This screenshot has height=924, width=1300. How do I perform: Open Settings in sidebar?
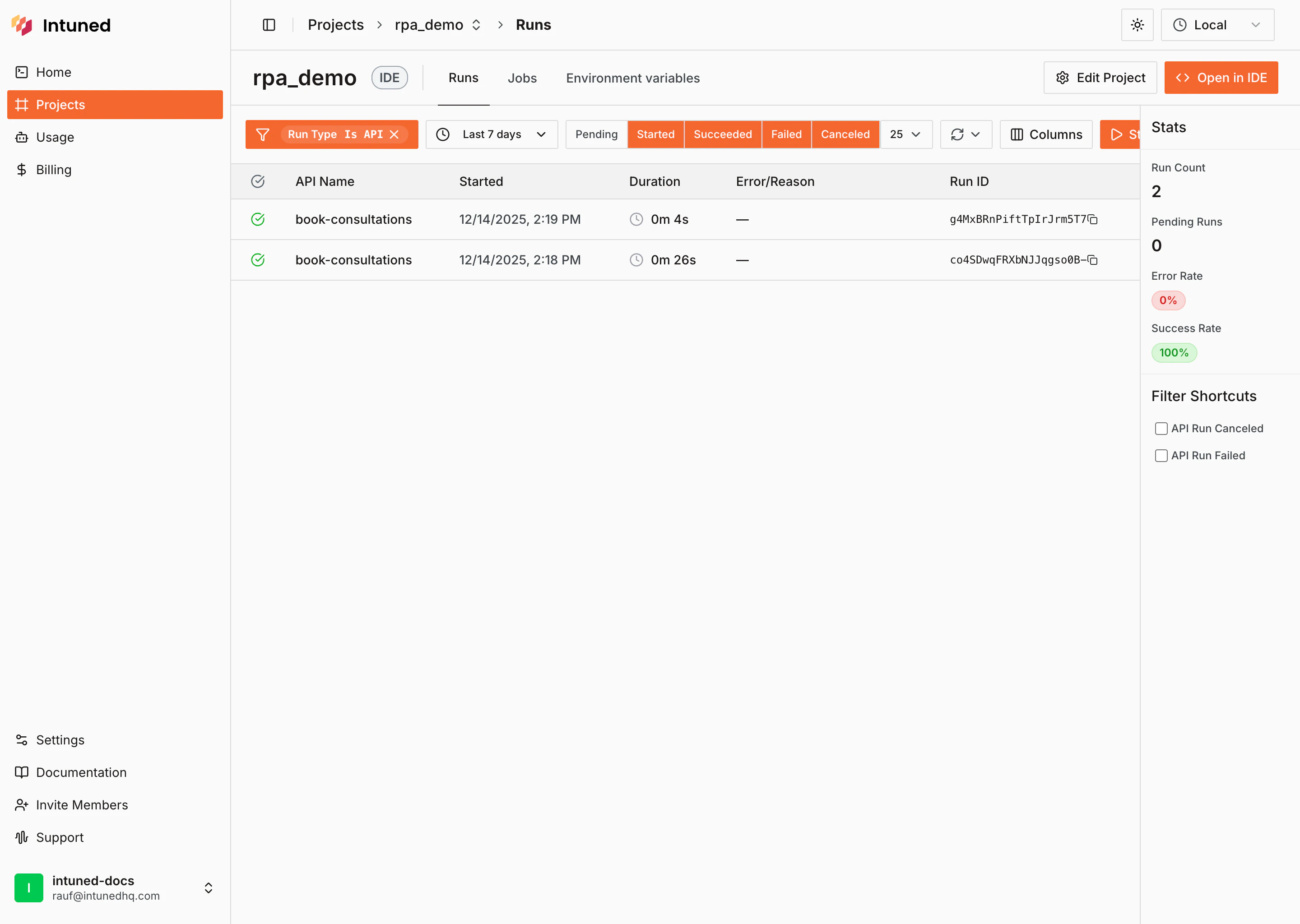coord(115,739)
